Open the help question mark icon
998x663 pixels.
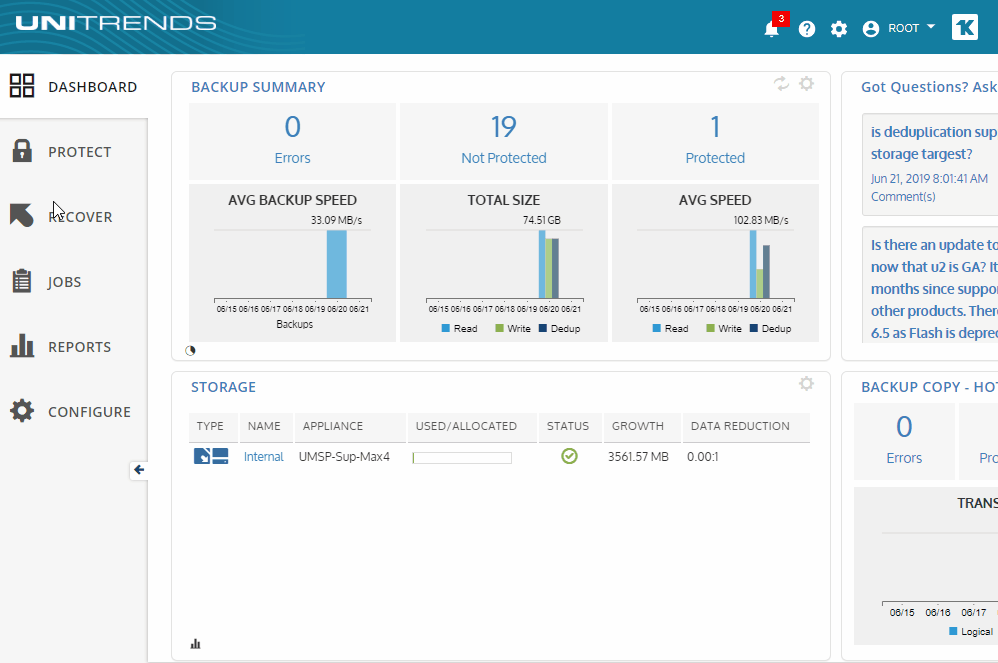point(806,29)
